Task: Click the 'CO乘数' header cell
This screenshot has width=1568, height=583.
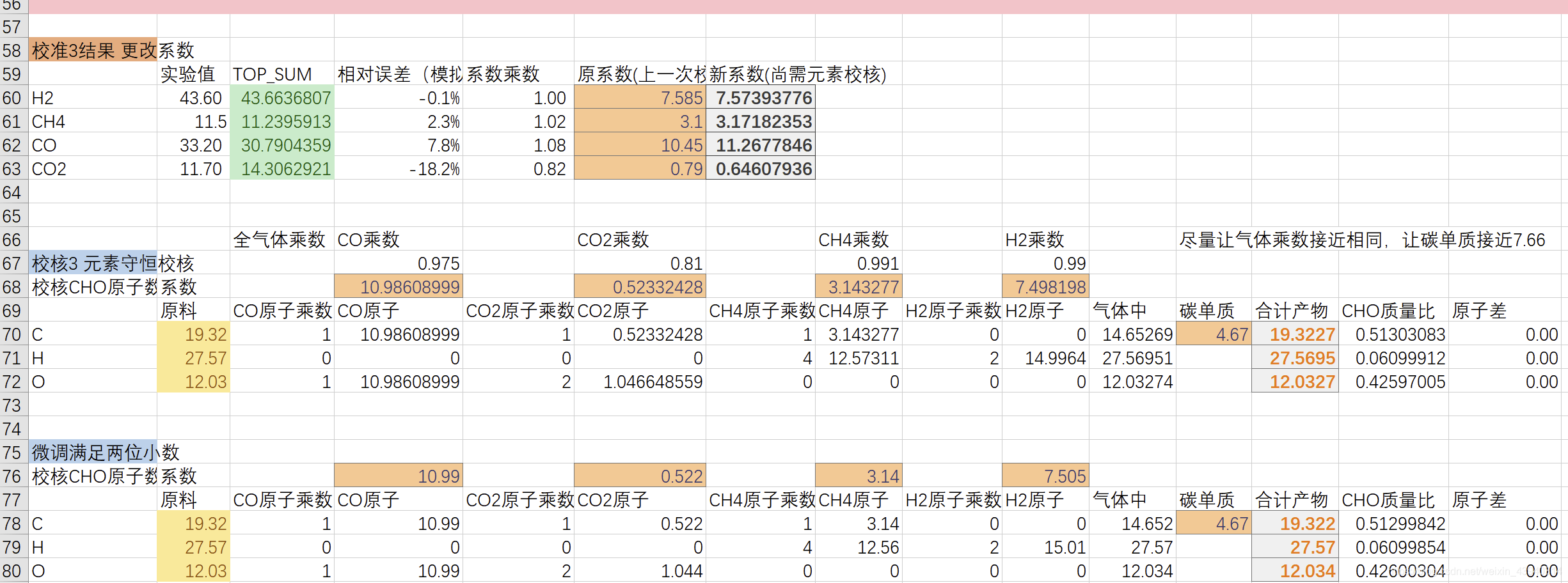Action: click(399, 239)
